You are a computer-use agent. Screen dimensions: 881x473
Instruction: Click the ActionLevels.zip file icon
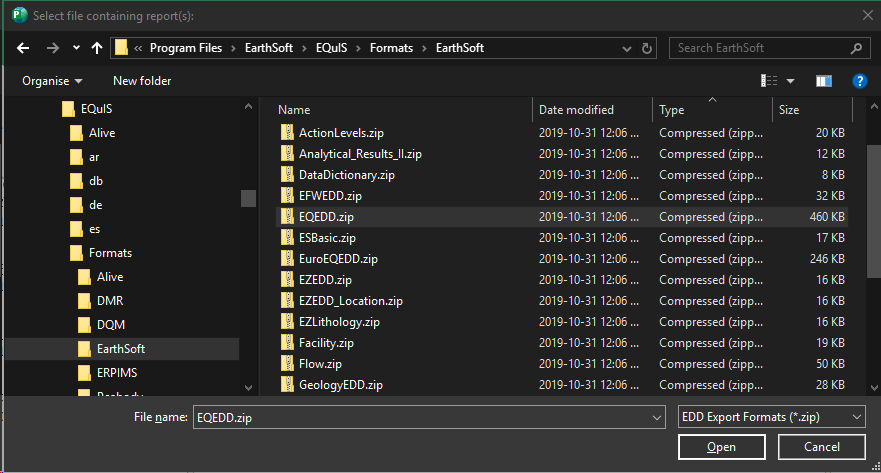tap(288, 133)
